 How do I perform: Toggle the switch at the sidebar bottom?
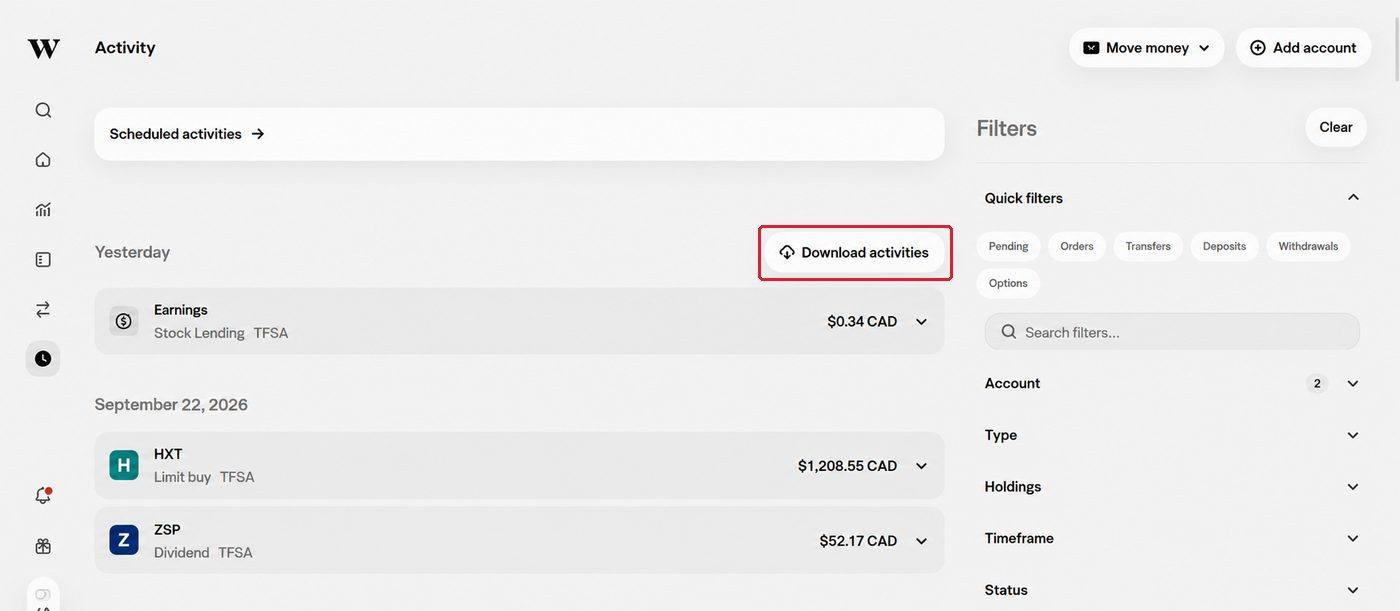[x=43, y=594]
